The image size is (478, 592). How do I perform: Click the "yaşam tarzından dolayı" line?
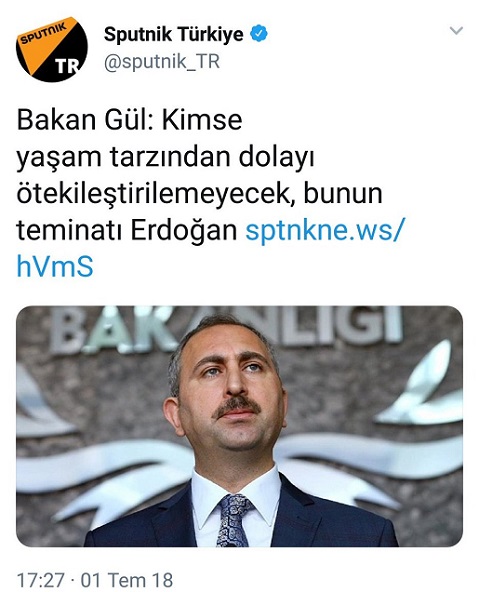pyautogui.click(x=165, y=157)
